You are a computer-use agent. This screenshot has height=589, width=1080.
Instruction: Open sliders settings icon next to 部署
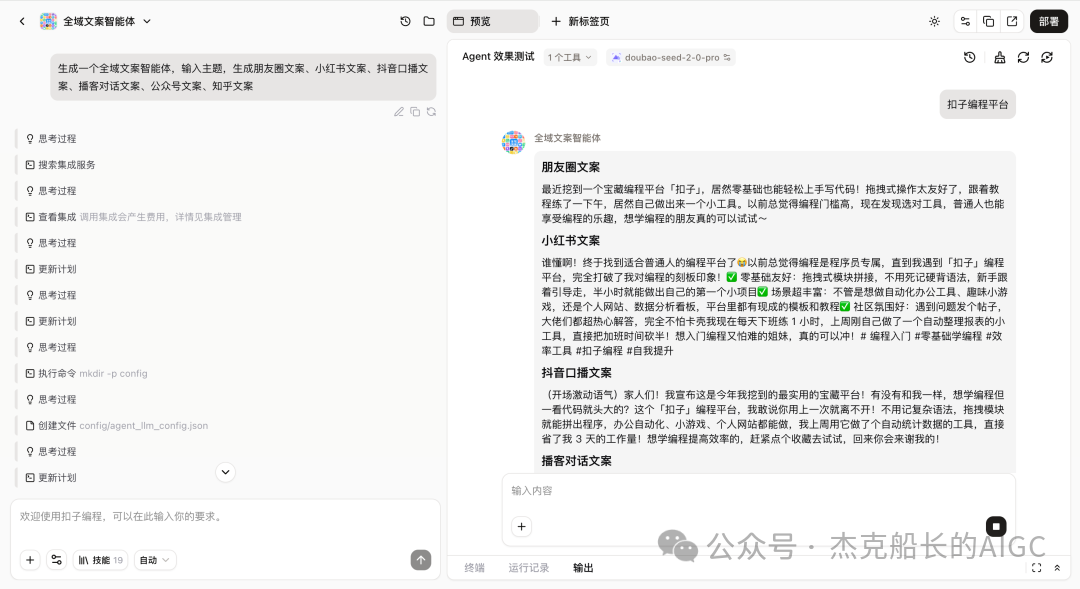965,21
